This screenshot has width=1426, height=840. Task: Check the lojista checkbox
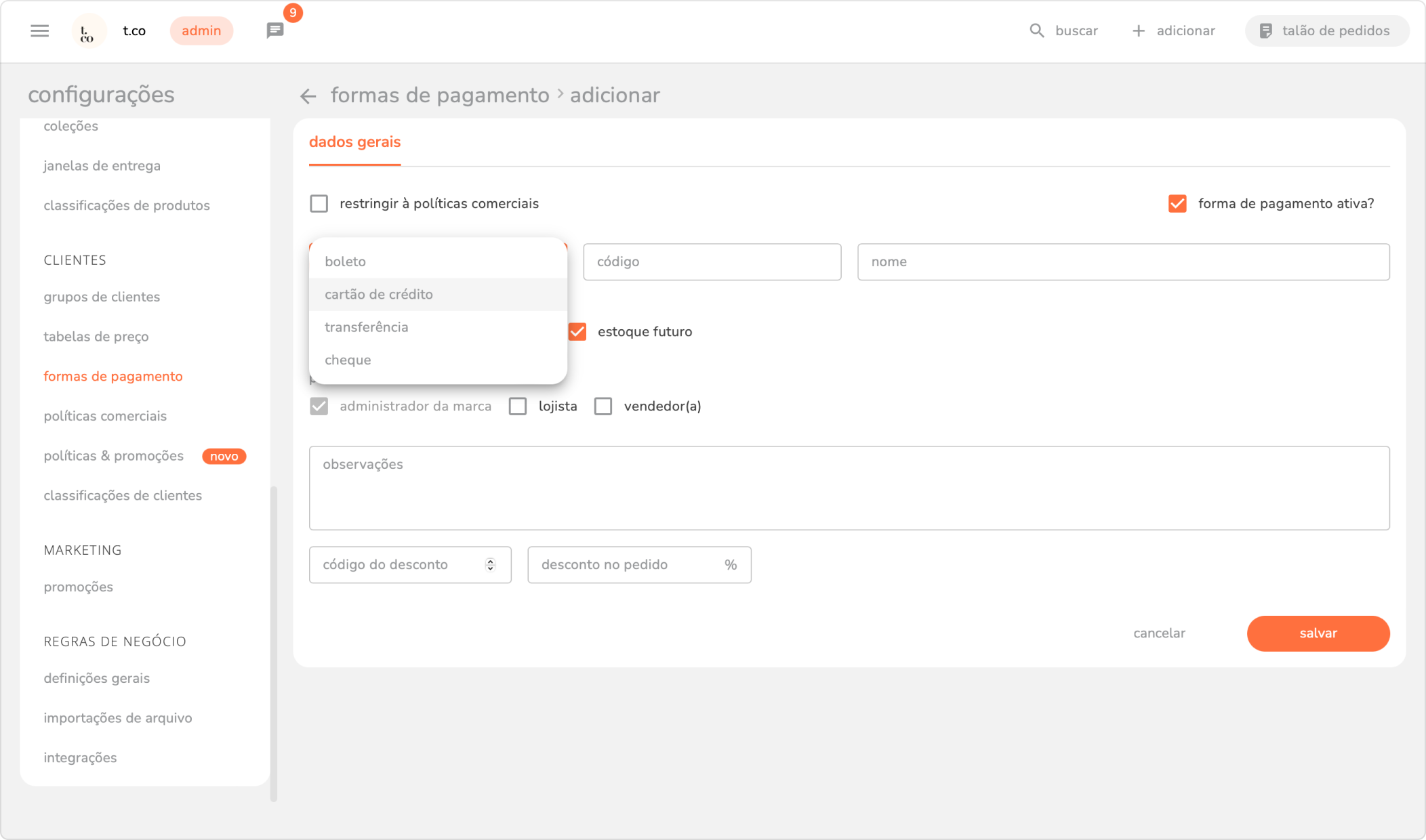[518, 406]
